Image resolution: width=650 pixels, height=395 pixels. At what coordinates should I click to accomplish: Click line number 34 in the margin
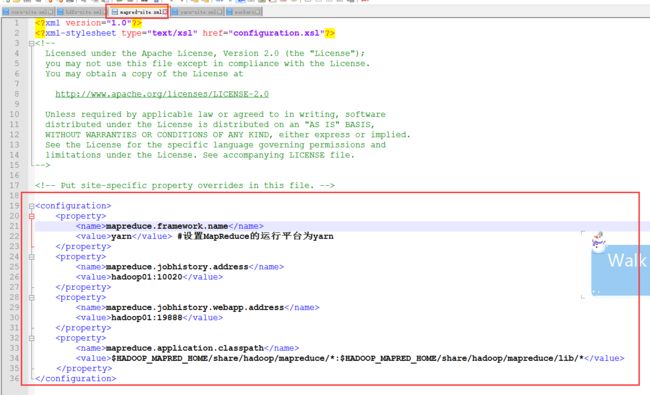click(x=15, y=358)
